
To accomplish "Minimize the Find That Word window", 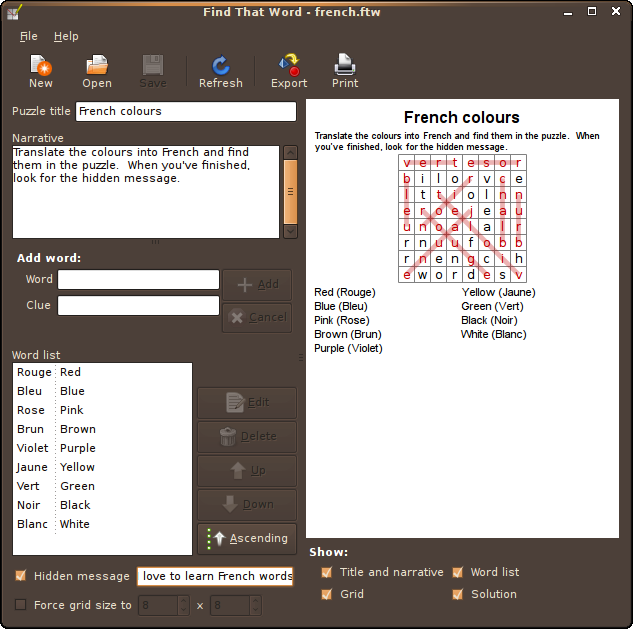I will tap(568, 13).
